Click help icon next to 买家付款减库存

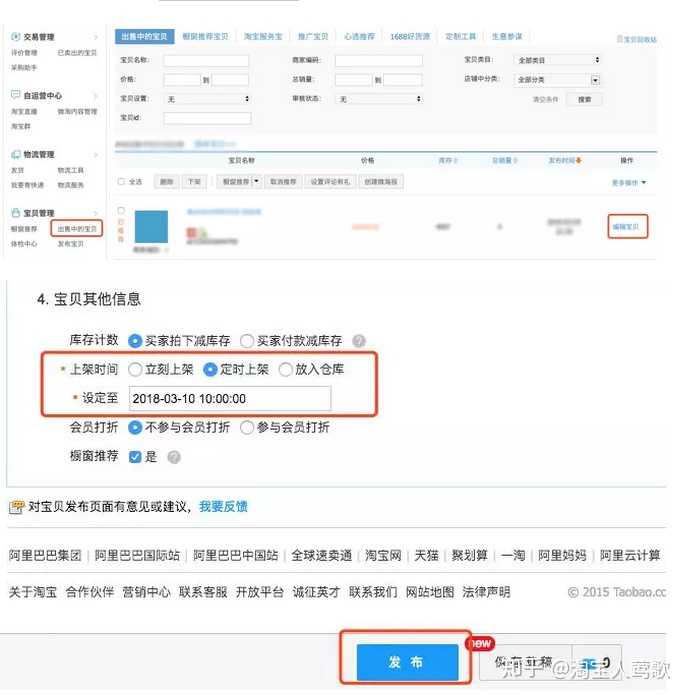[359, 341]
